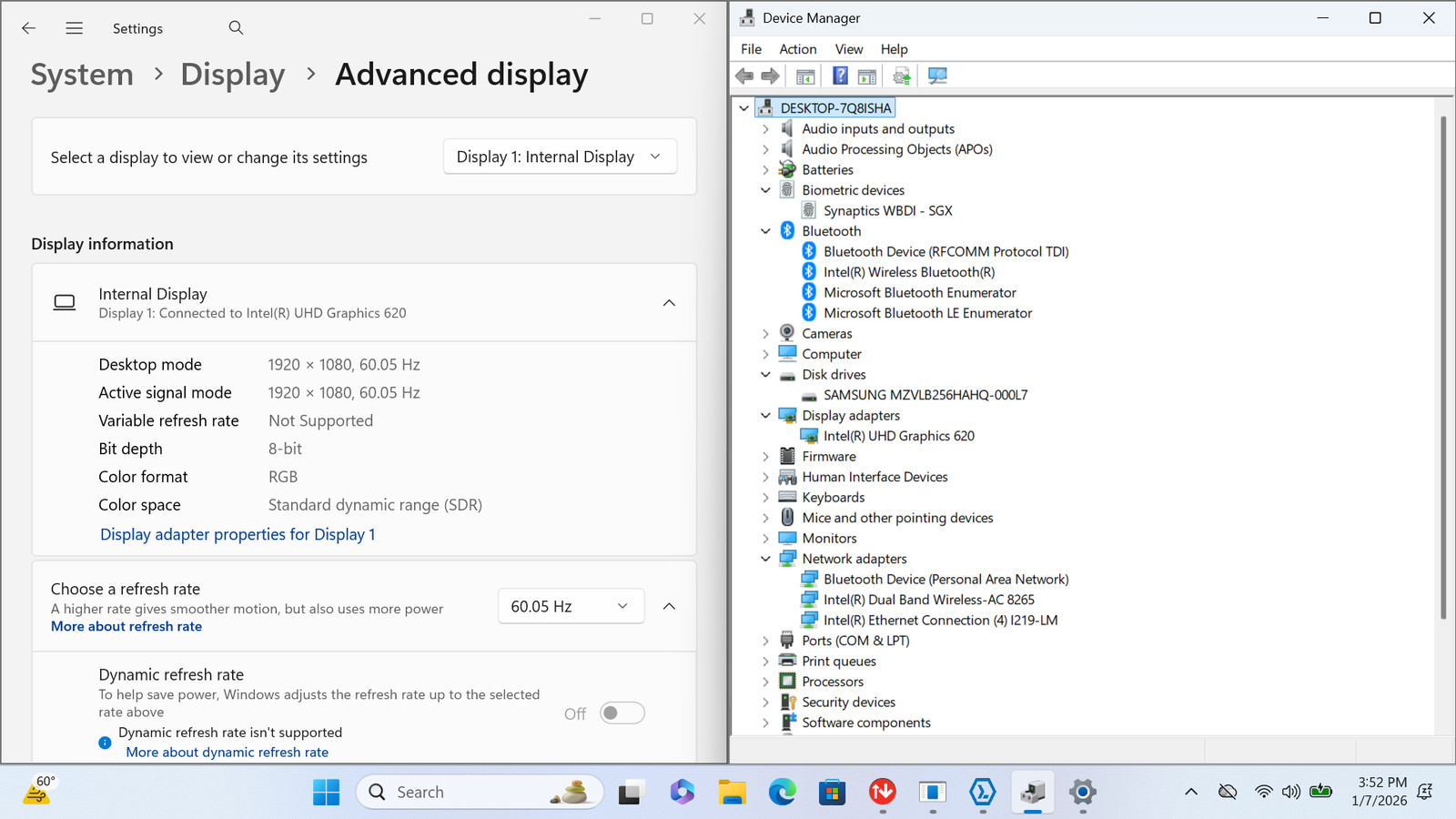
Task: Open the Display 1: Internal Display dropdown
Action: click(560, 157)
